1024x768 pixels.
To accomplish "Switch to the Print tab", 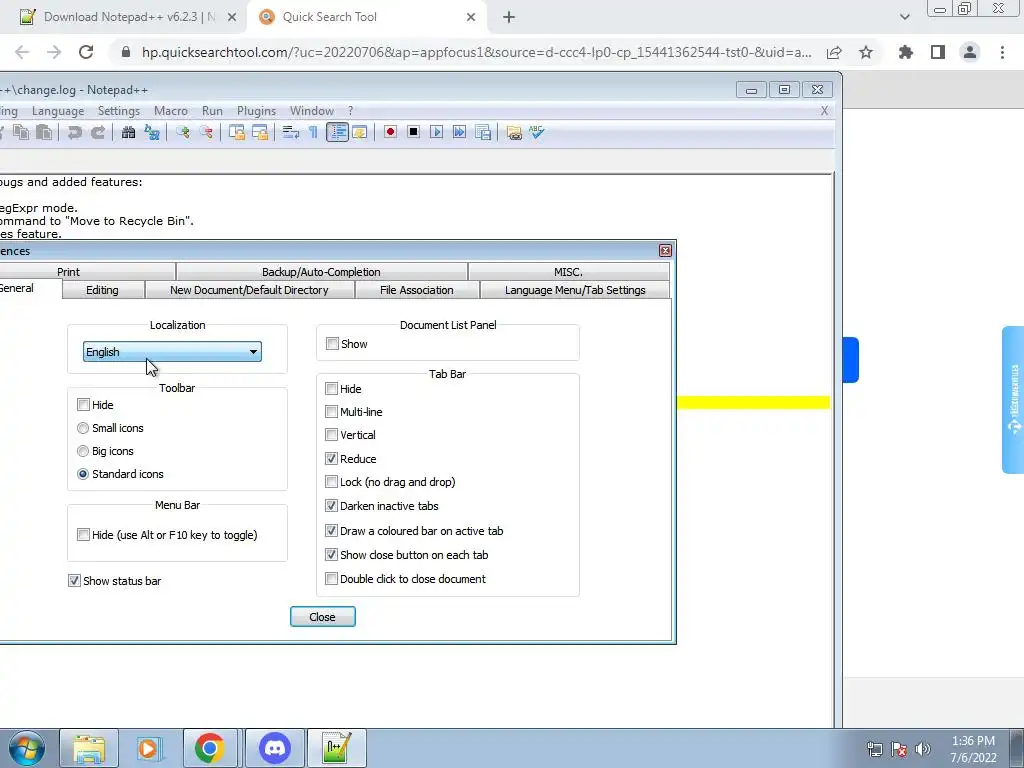I will point(69,272).
